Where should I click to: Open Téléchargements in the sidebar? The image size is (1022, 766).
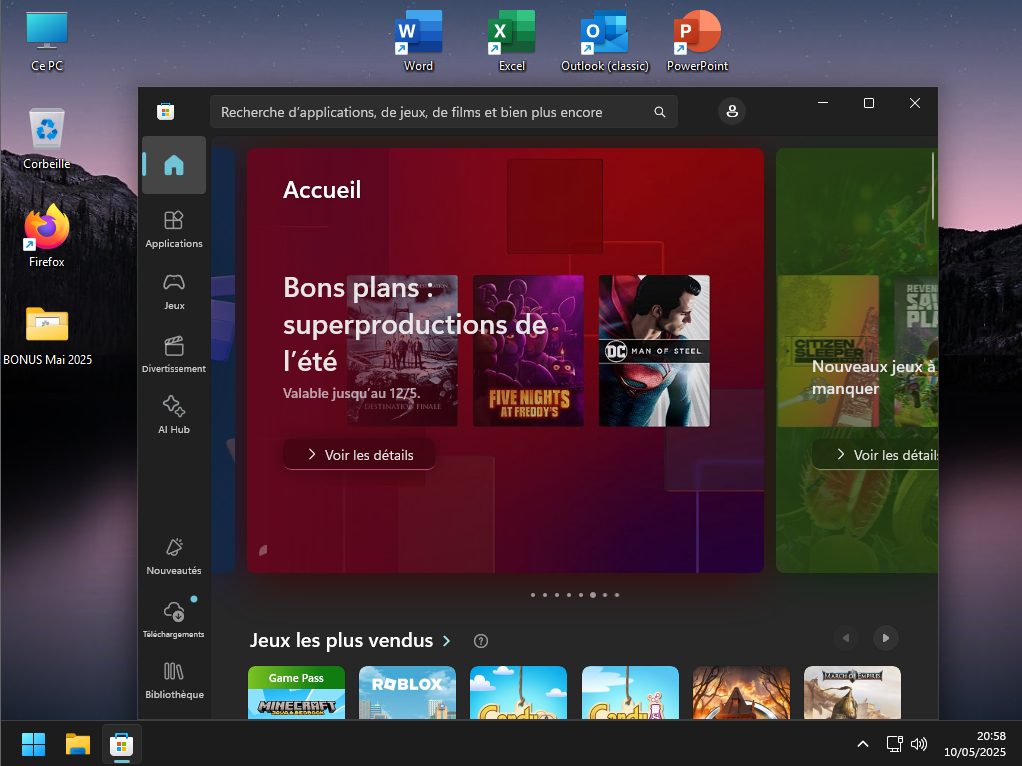[174, 619]
